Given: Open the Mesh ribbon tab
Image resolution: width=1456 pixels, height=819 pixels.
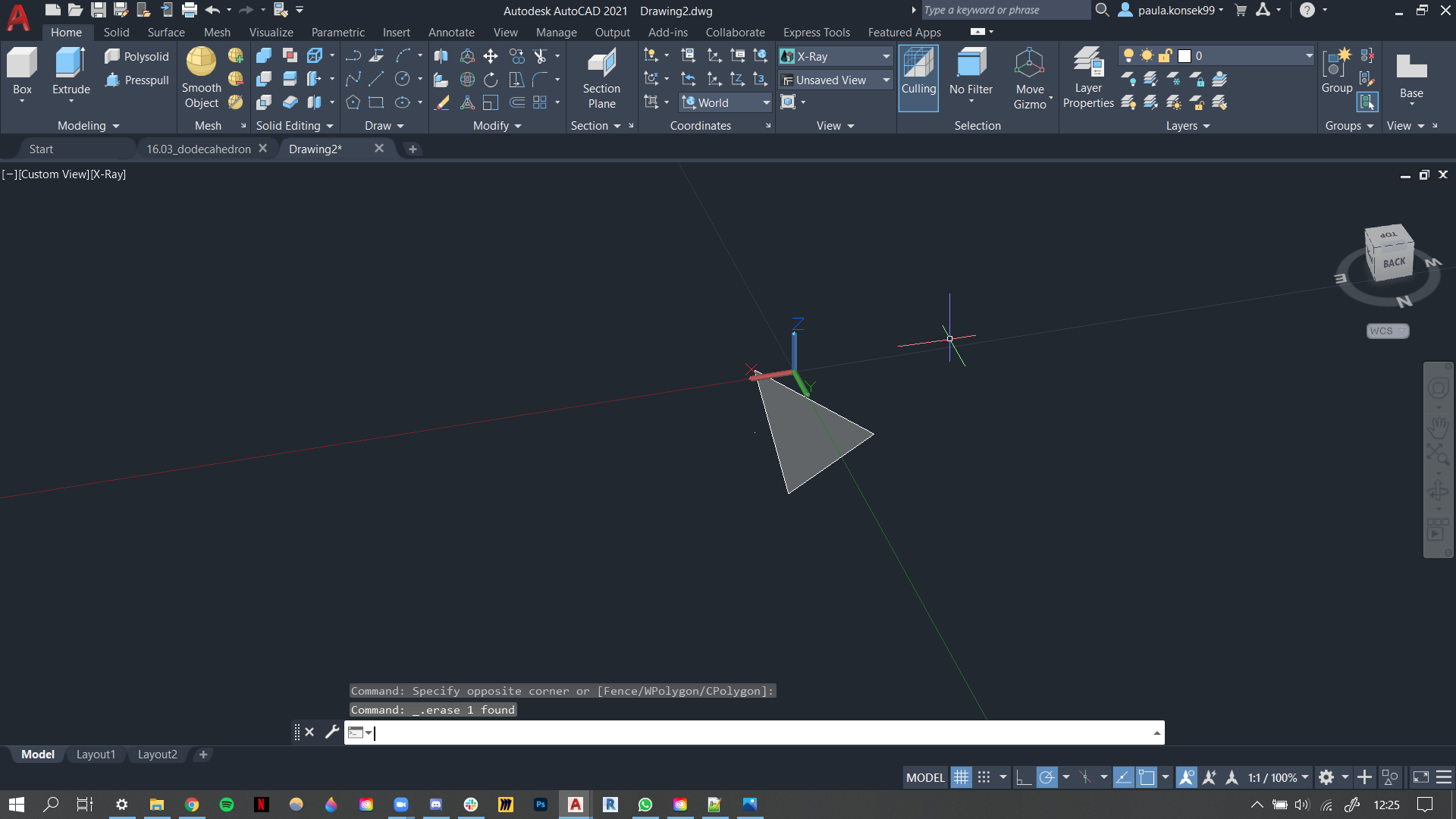Looking at the screenshot, I should pos(217,32).
